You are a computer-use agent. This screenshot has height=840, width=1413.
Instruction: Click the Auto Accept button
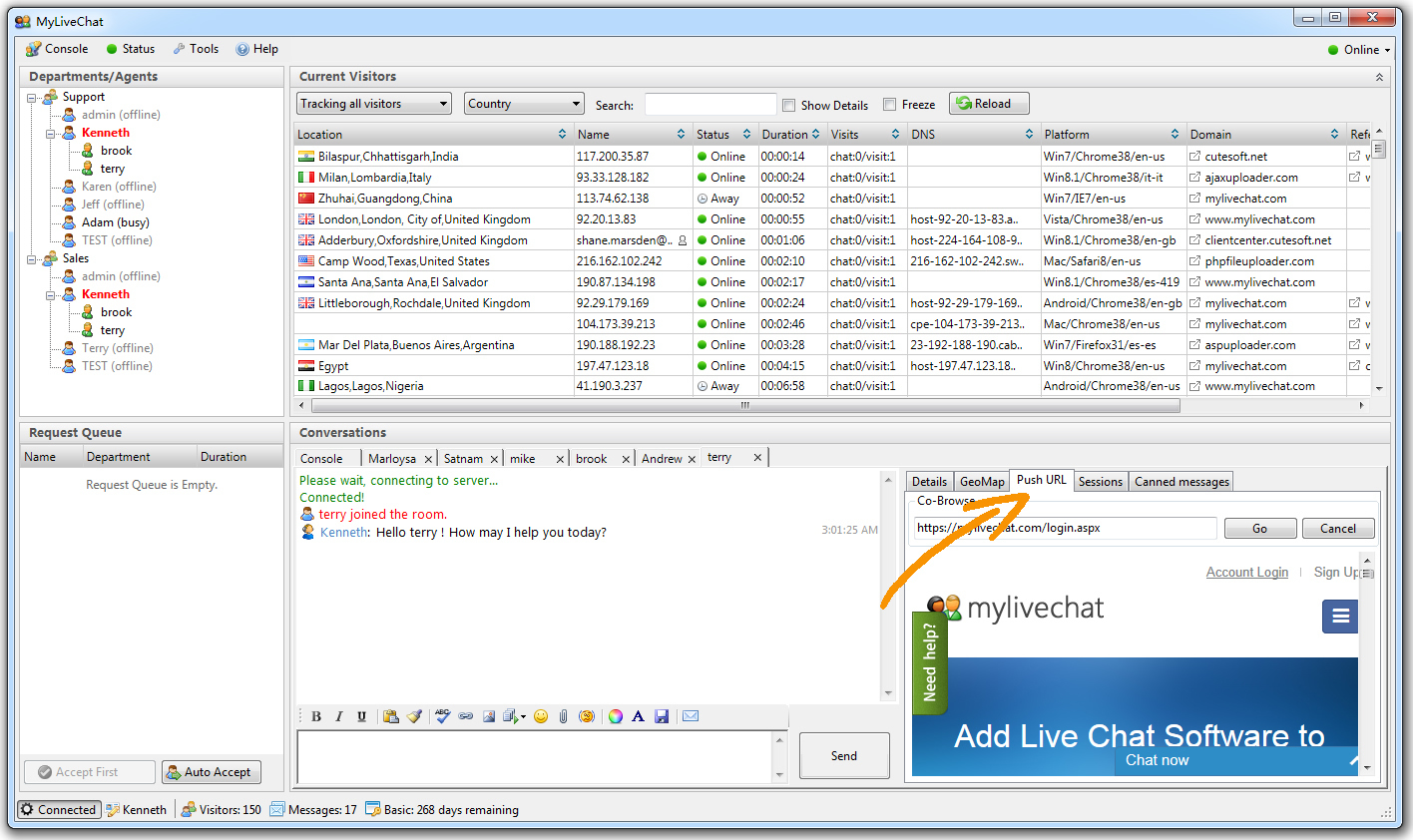(x=212, y=772)
